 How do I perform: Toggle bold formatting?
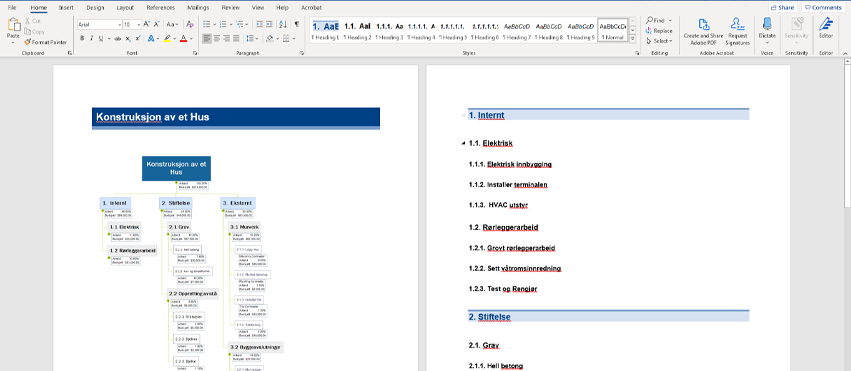82,39
